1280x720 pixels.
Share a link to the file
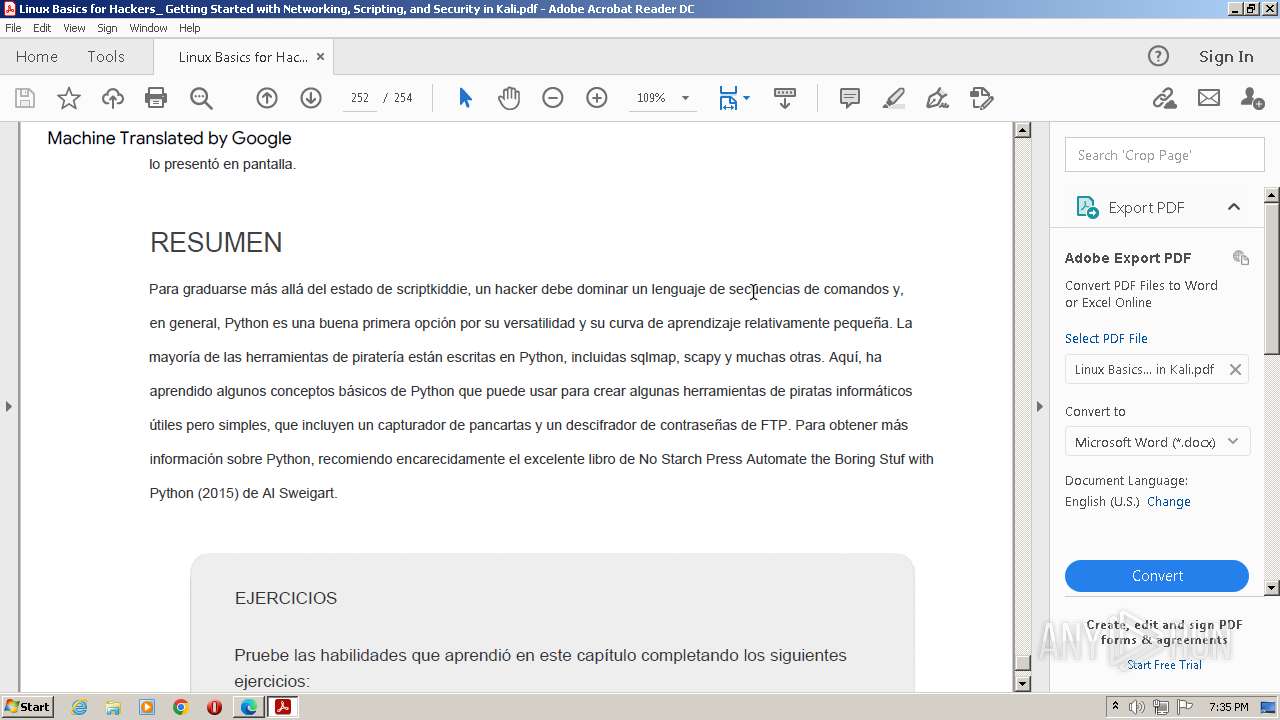pyautogui.click(x=1164, y=98)
